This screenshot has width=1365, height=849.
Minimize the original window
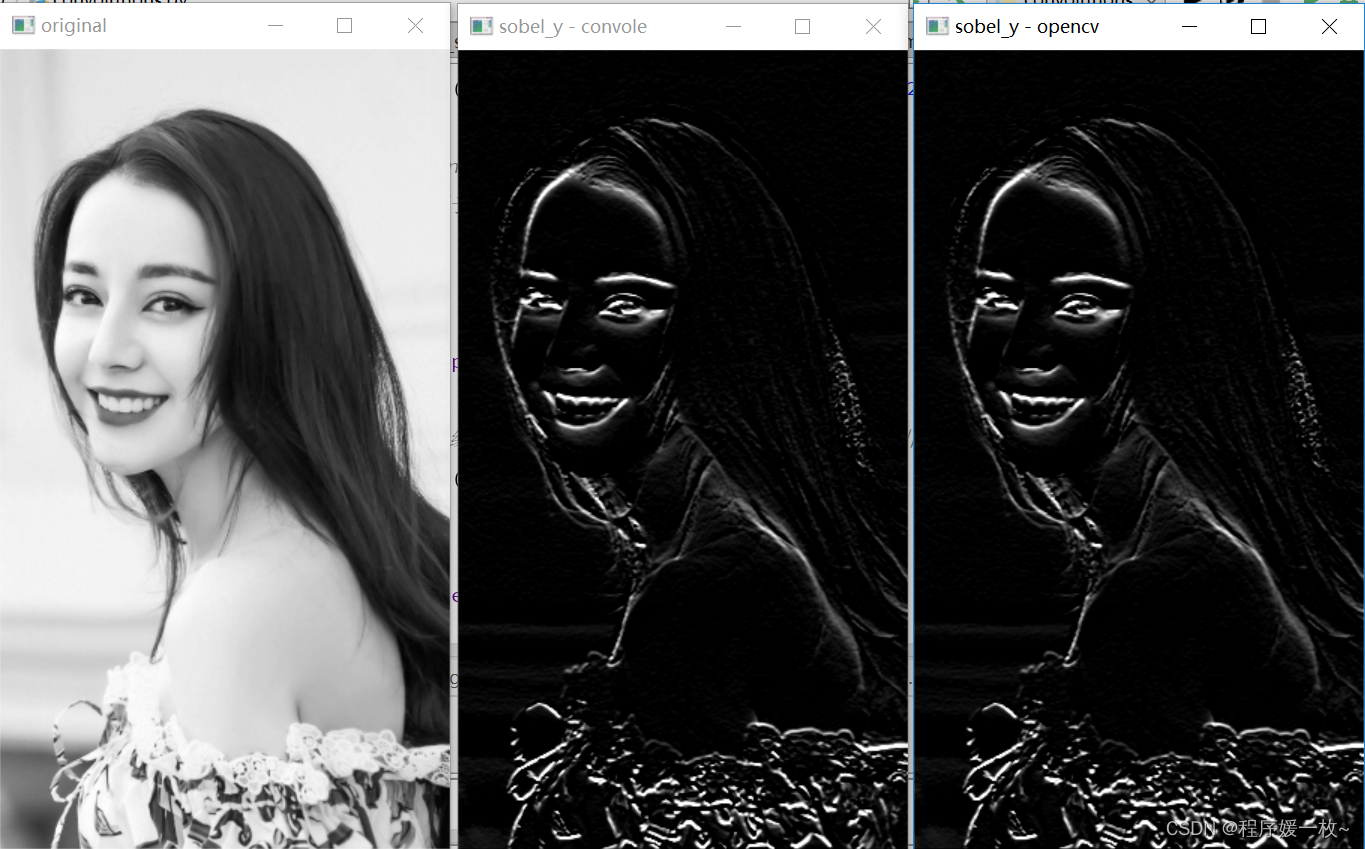[276, 26]
